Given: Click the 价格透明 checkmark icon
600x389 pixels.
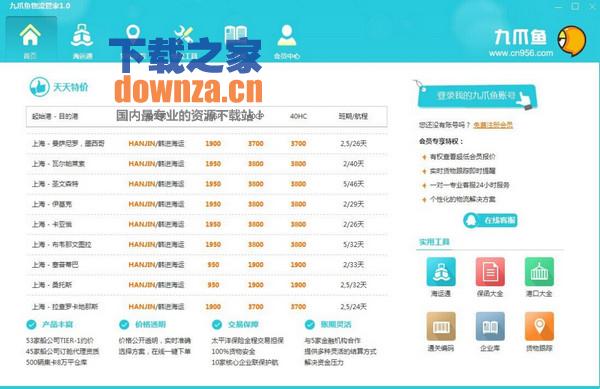Looking at the screenshot, I should (124, 324).
